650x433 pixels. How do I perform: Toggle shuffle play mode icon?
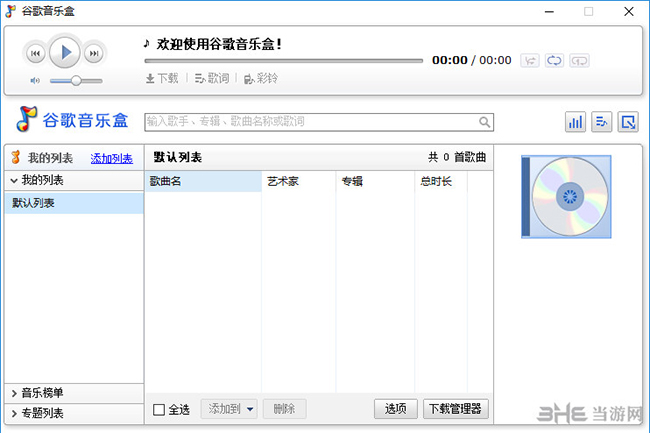click(530, 61)
